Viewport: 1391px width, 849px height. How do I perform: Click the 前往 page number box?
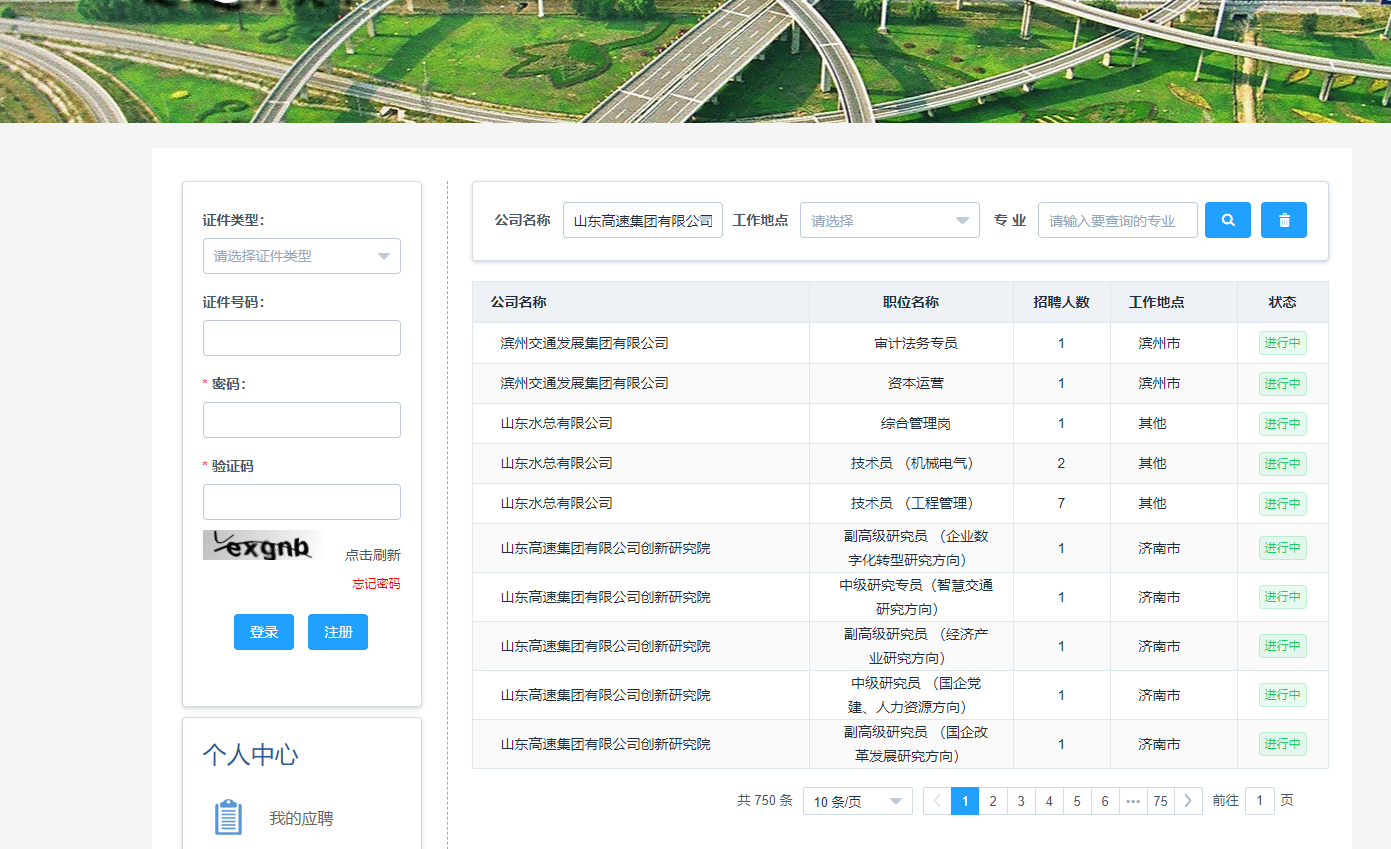click(x=1260, y=801)
